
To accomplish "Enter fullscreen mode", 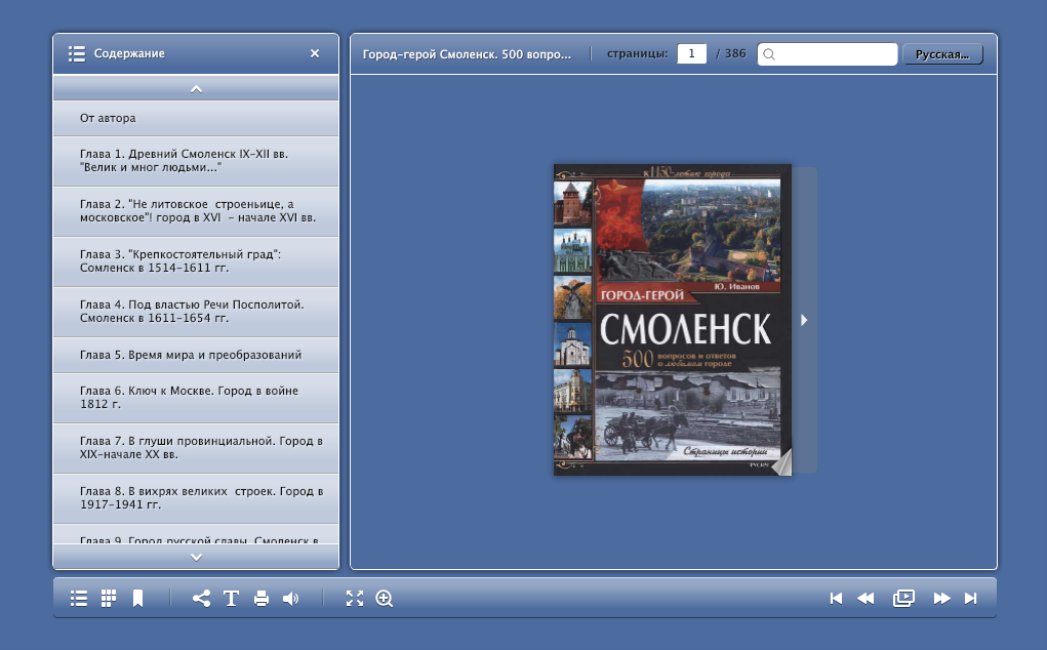I will (354, 598).
